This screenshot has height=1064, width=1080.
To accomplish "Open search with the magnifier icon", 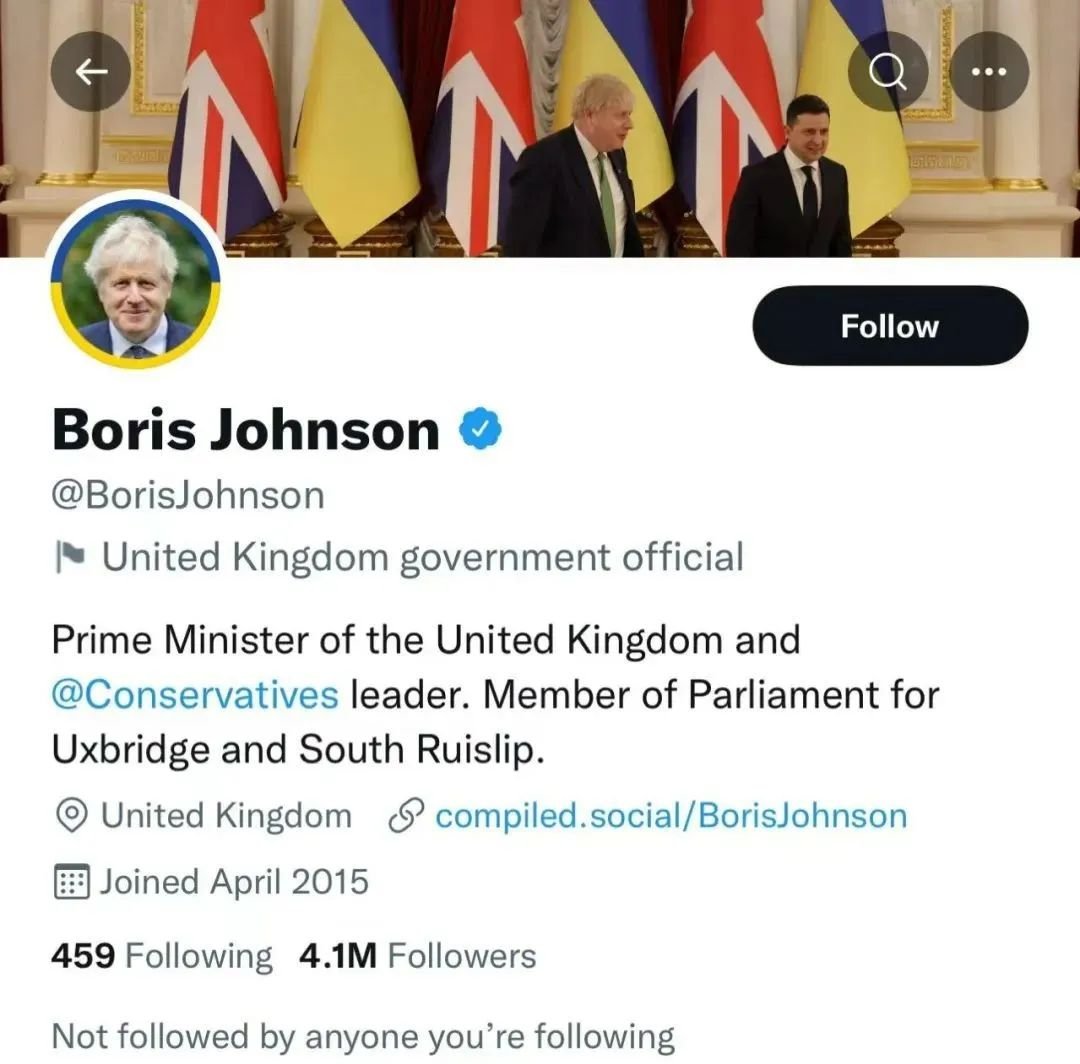I will click(x=887, y=71).
